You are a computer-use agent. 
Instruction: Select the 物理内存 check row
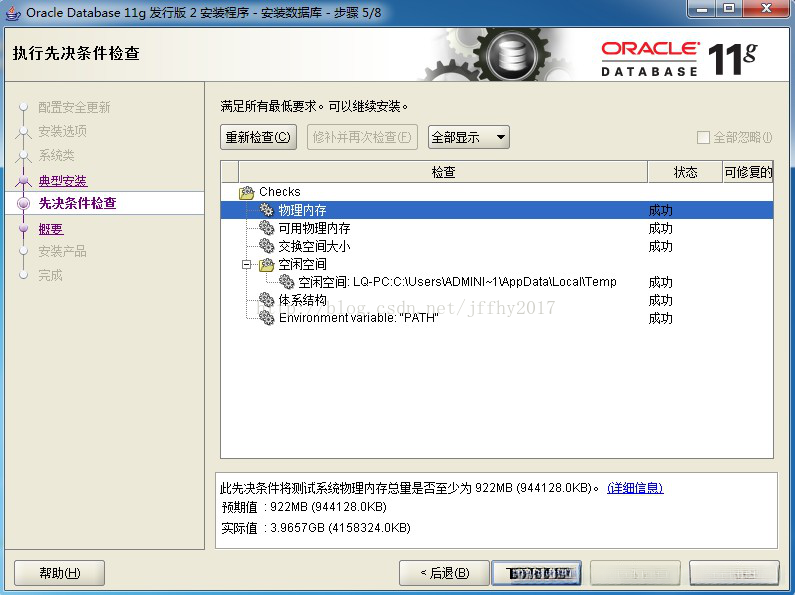[497, 210]
